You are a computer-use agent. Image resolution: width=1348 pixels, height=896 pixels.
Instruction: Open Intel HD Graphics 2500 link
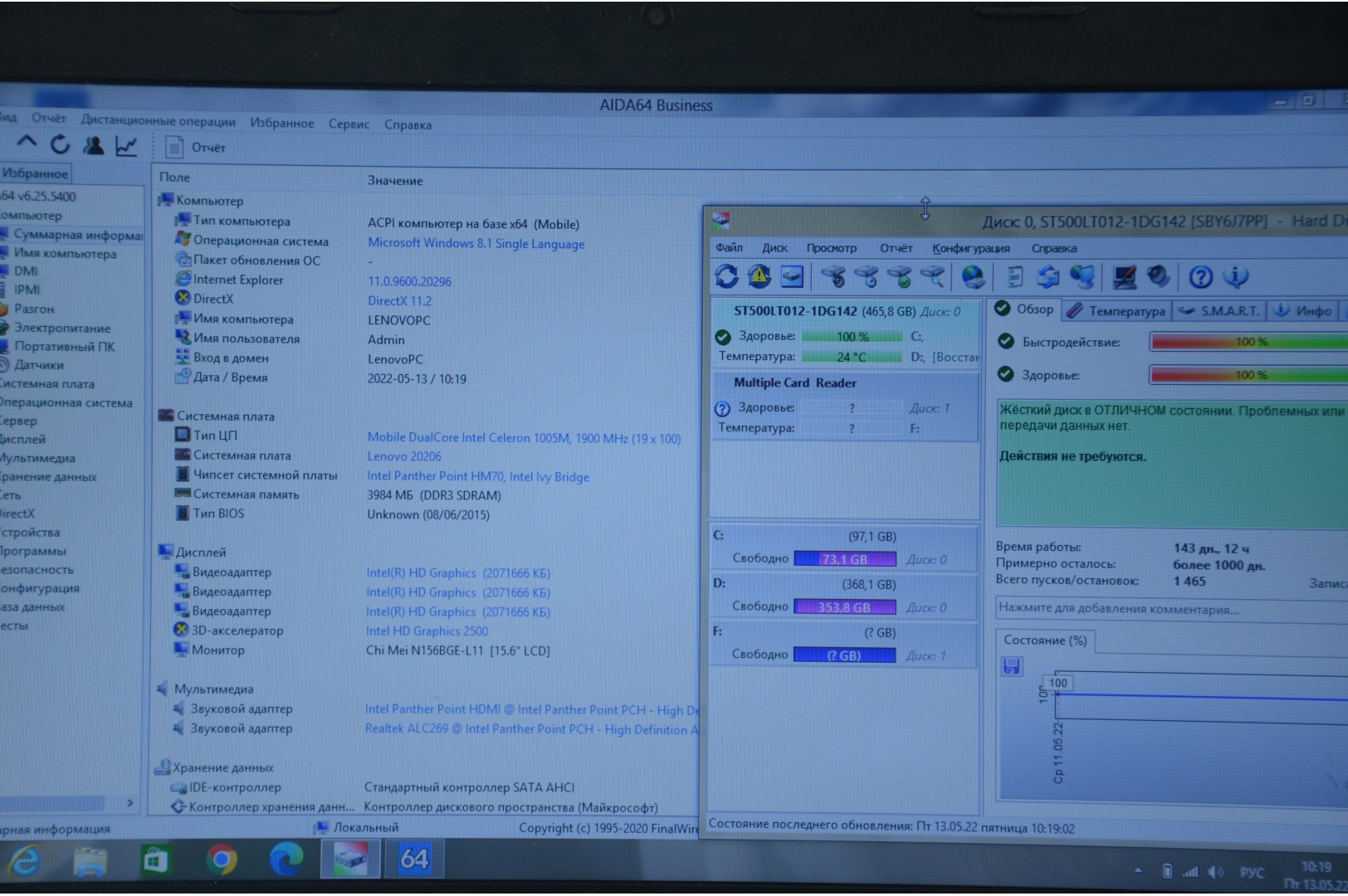pos(427,631)
